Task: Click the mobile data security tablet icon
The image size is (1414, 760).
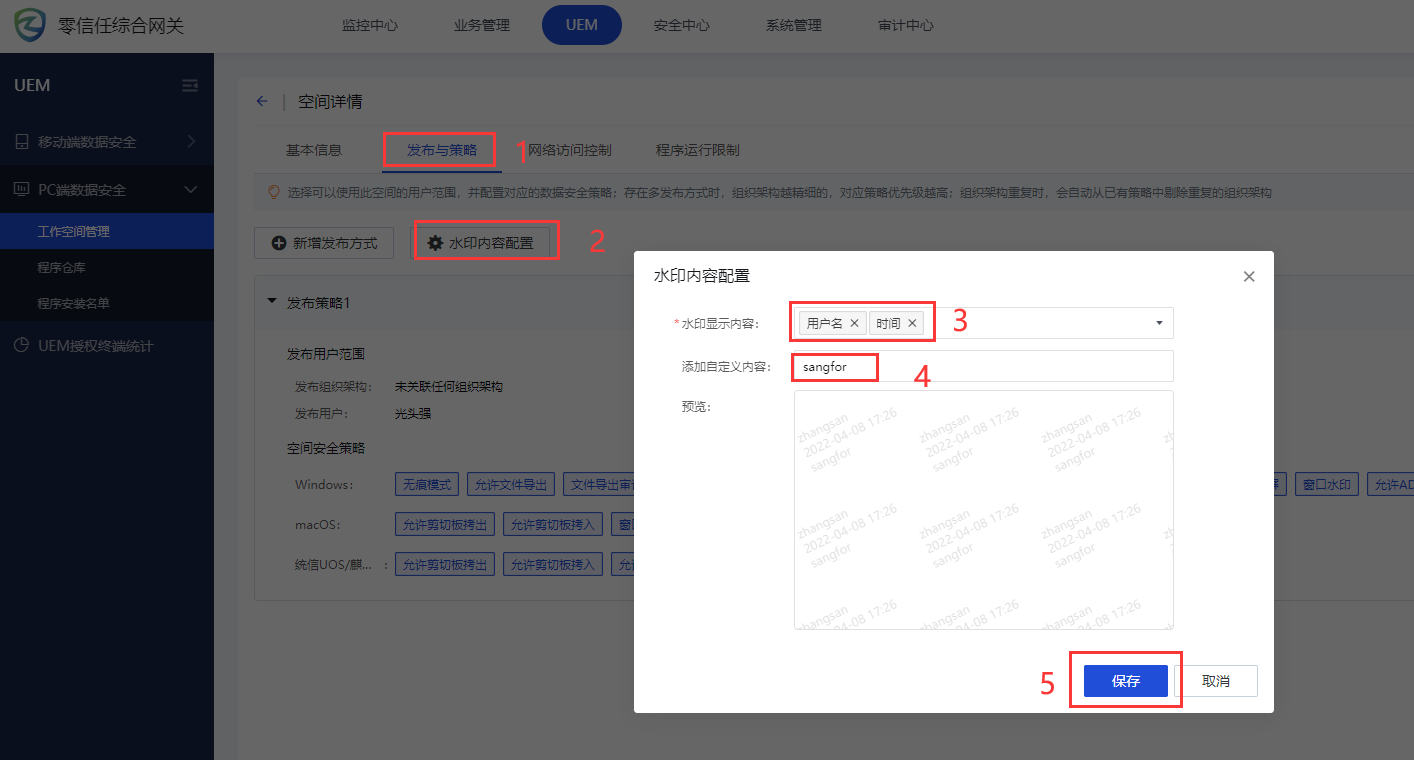Action: tap(21, 142)
